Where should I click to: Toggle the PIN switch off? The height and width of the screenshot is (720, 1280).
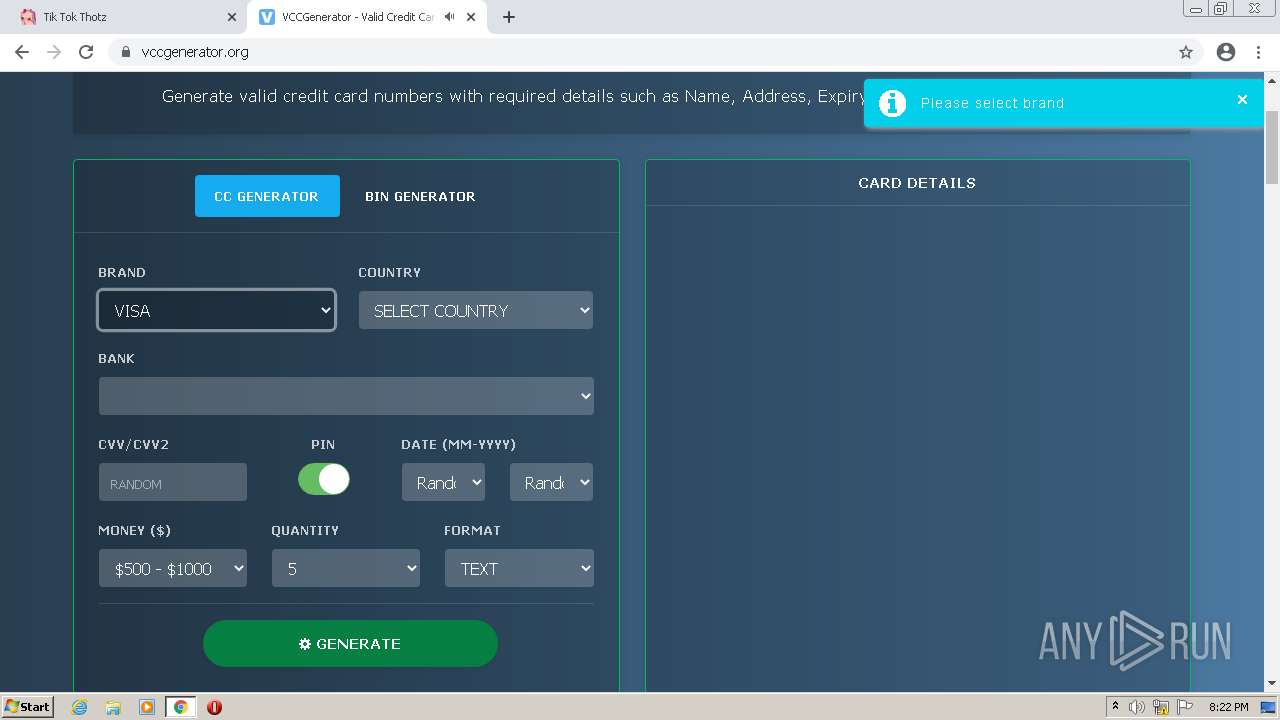pos(324,479)
